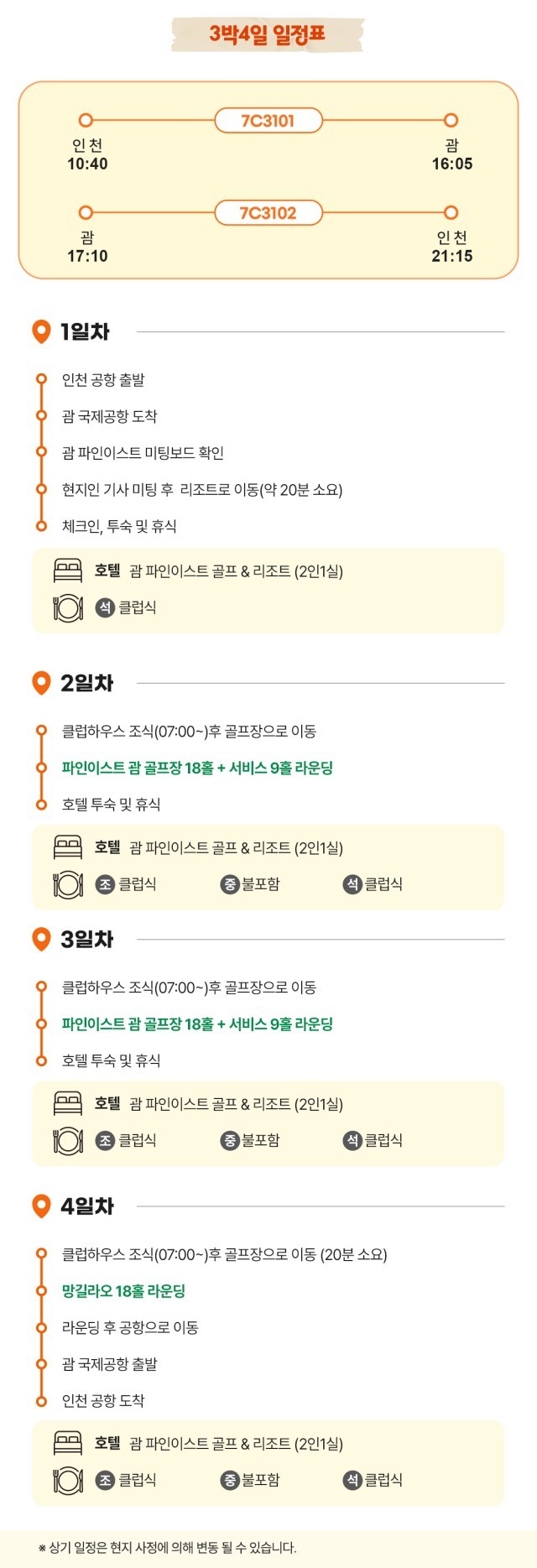Click the bed icon in Day 4 hotel box

point(68,1444)
